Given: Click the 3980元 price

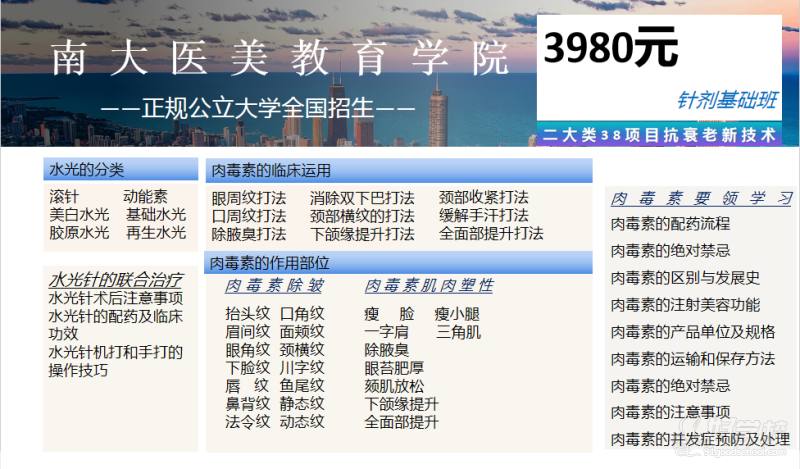Looking at the screenshot, I should tap(611, 47).
